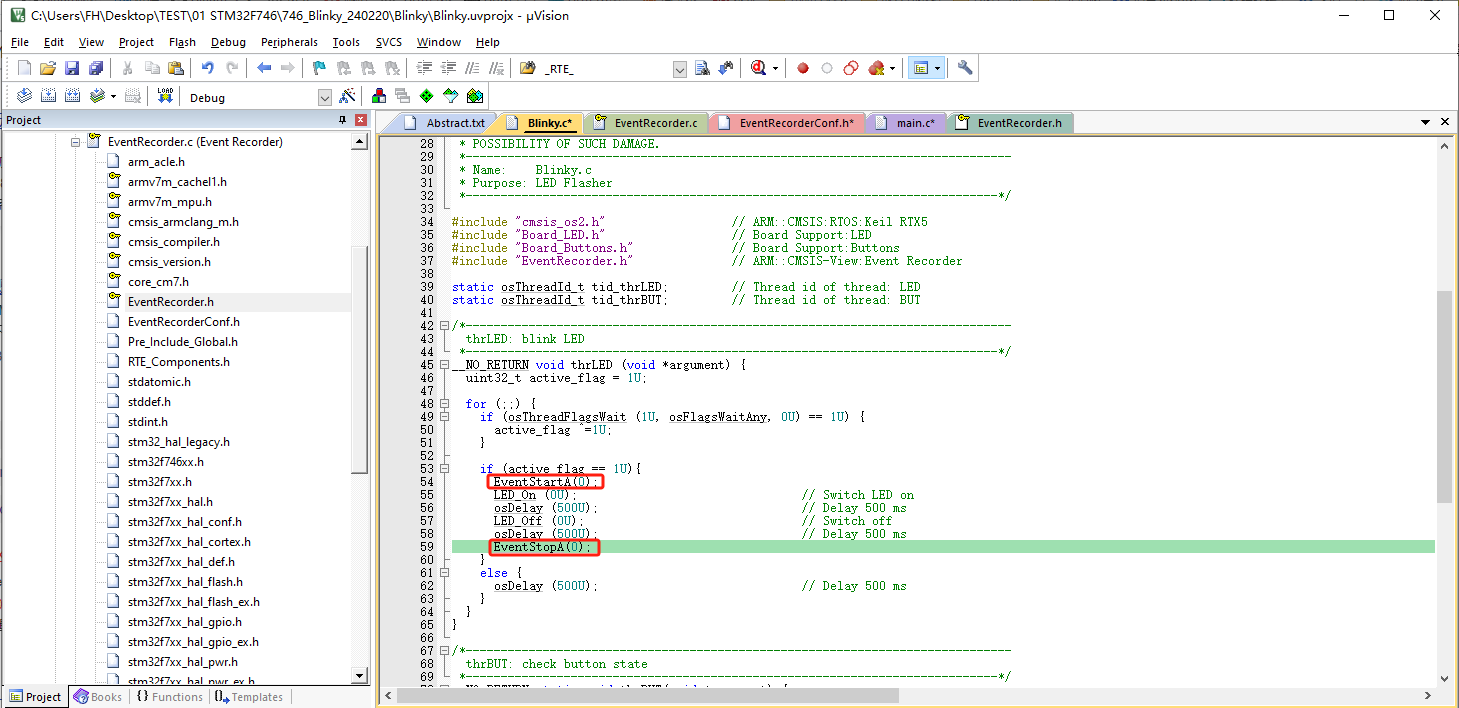
Task: Pin the Project panel with pushpin
Action: (342, 120)
